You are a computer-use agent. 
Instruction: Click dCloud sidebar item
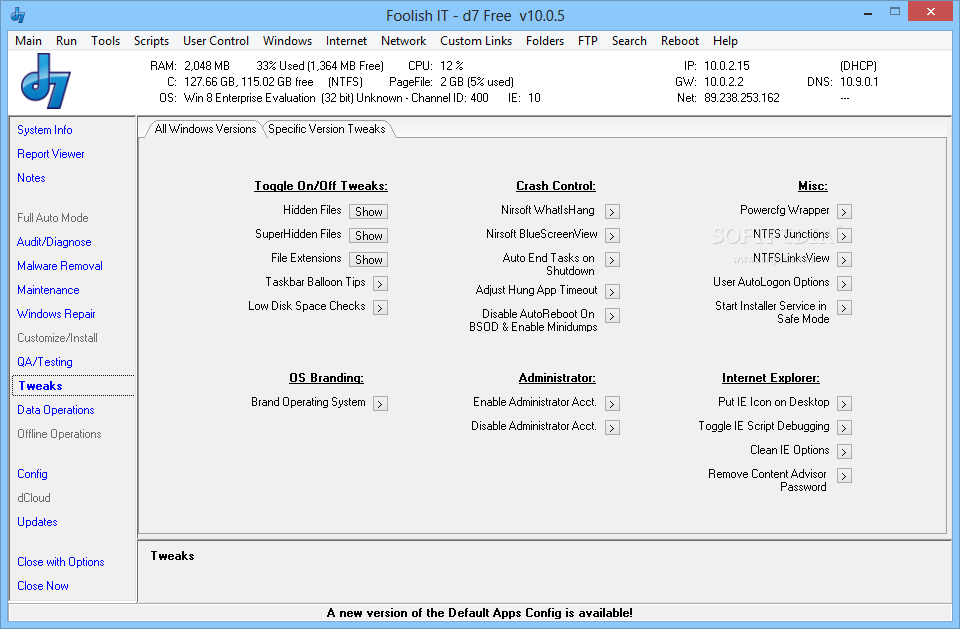[x=34, y=498]
